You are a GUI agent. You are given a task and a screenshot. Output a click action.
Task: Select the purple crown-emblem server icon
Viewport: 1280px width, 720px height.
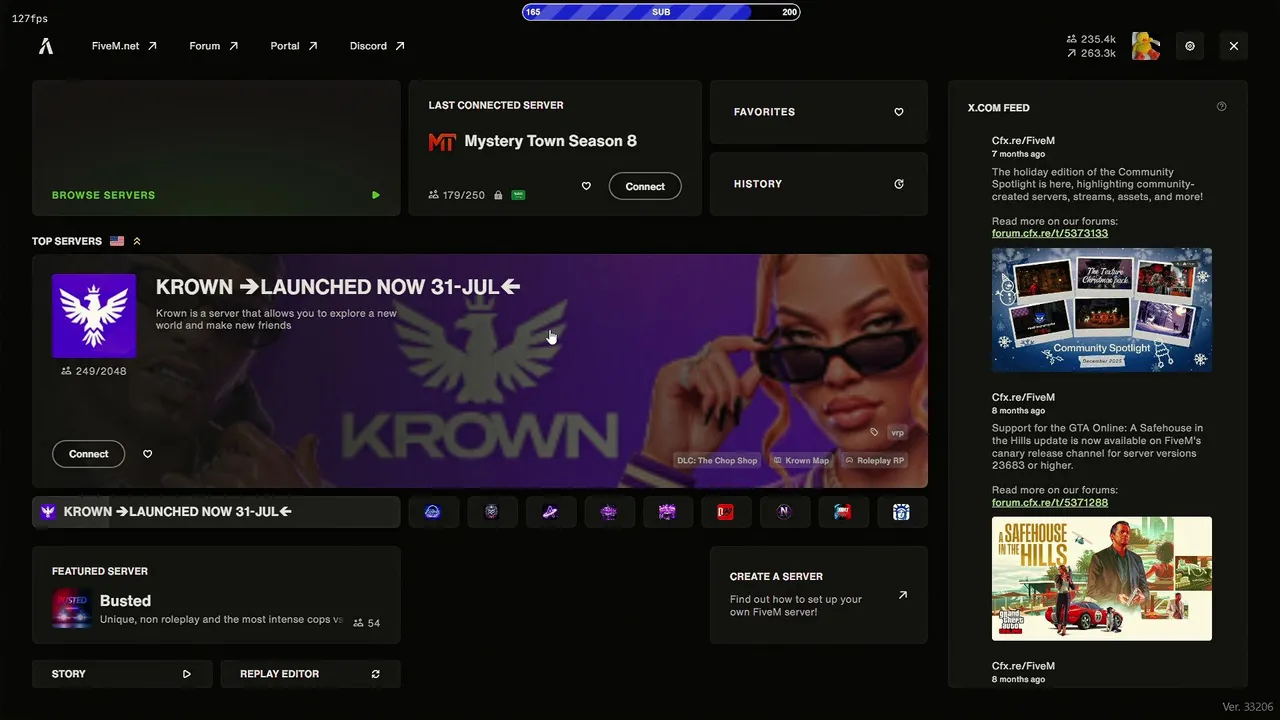(x=609, y=512)
